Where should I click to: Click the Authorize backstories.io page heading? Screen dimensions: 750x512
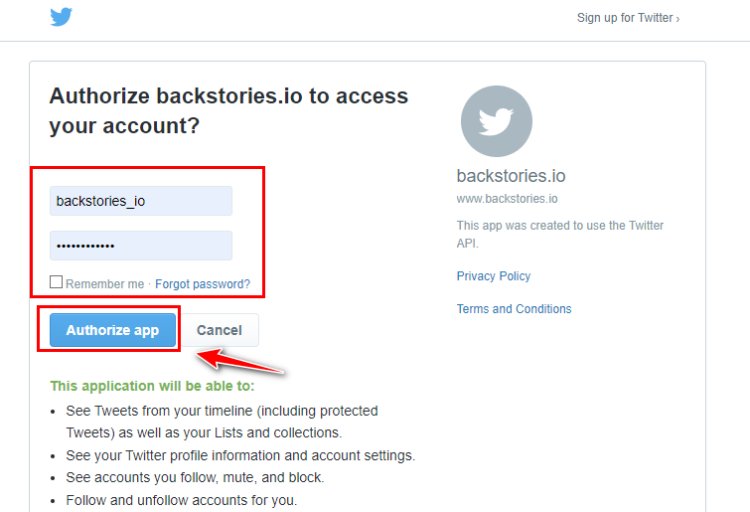229,111
